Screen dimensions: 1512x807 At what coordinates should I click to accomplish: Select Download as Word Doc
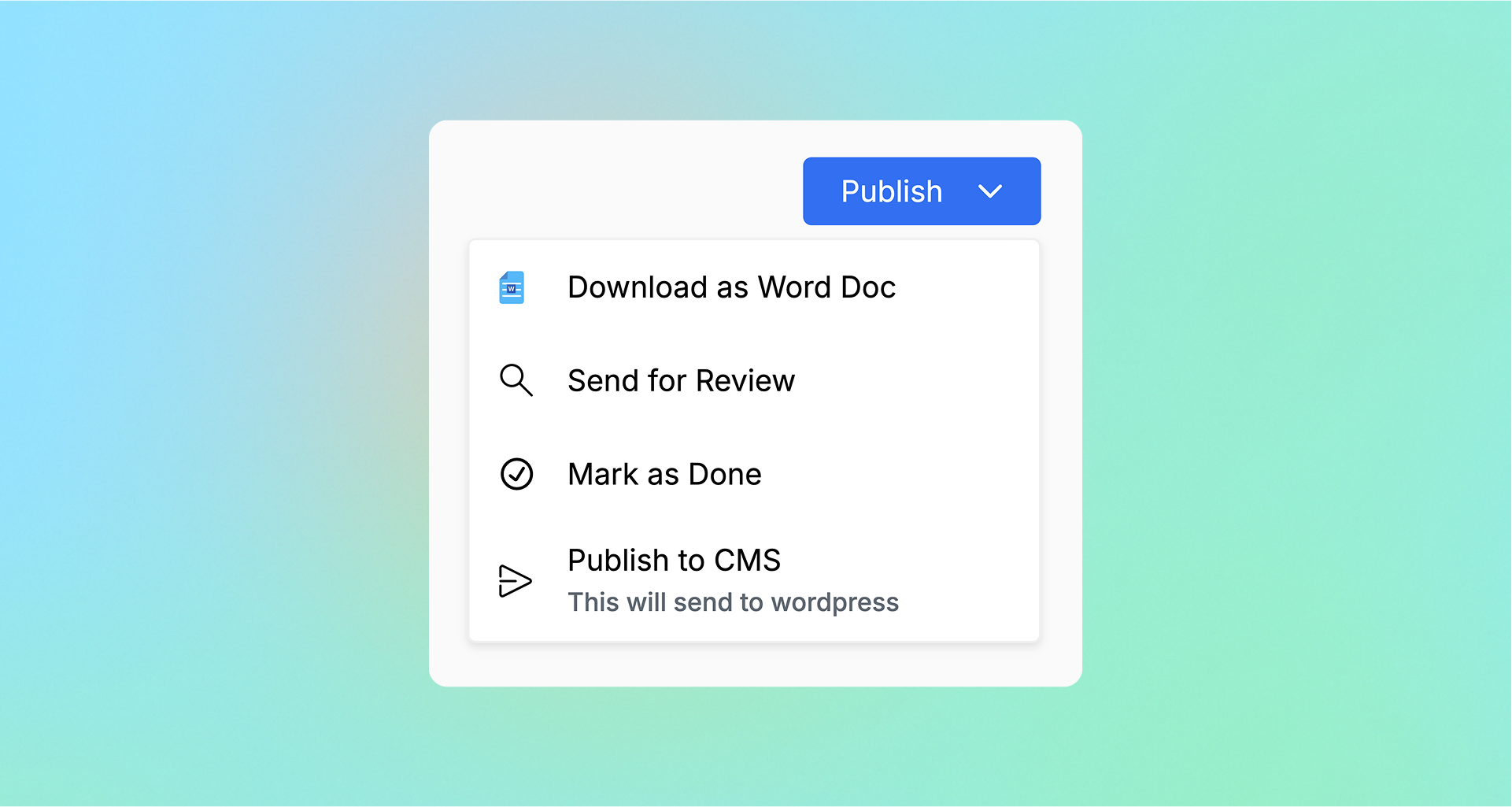[754, 287]
